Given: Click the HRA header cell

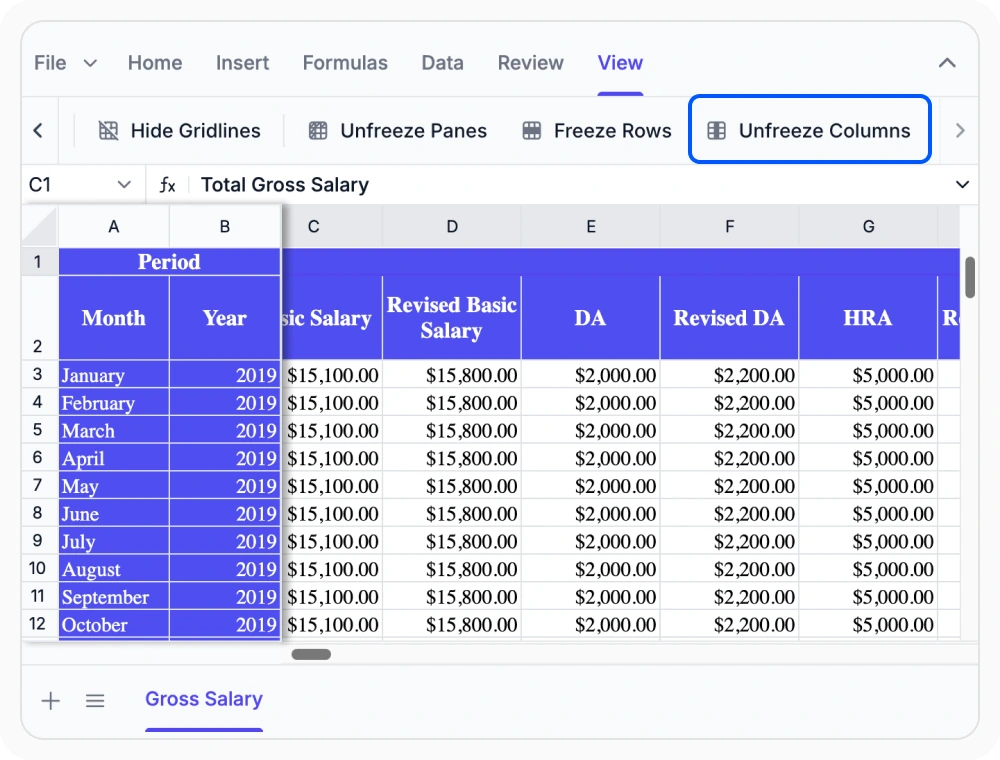Looking at the screenshot, I should 869,318.
